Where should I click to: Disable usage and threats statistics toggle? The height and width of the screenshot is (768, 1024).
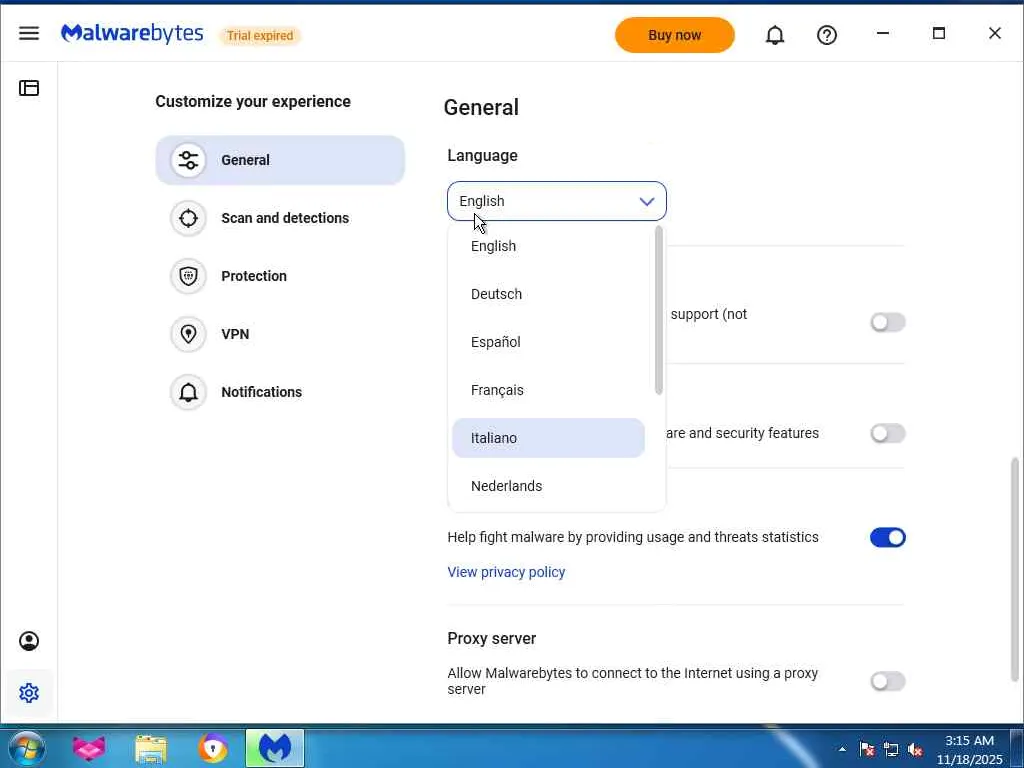point(888,537)
